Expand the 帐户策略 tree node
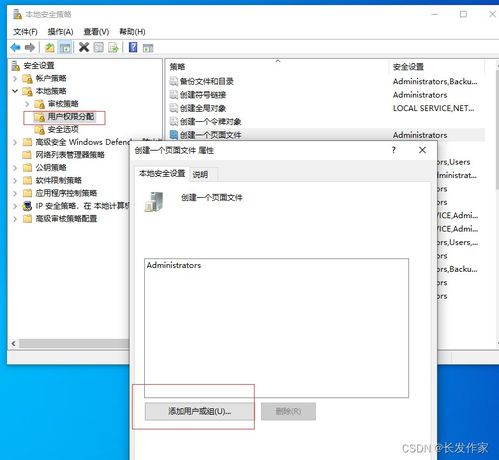This screenshot has width=499, height=460. 15,79
